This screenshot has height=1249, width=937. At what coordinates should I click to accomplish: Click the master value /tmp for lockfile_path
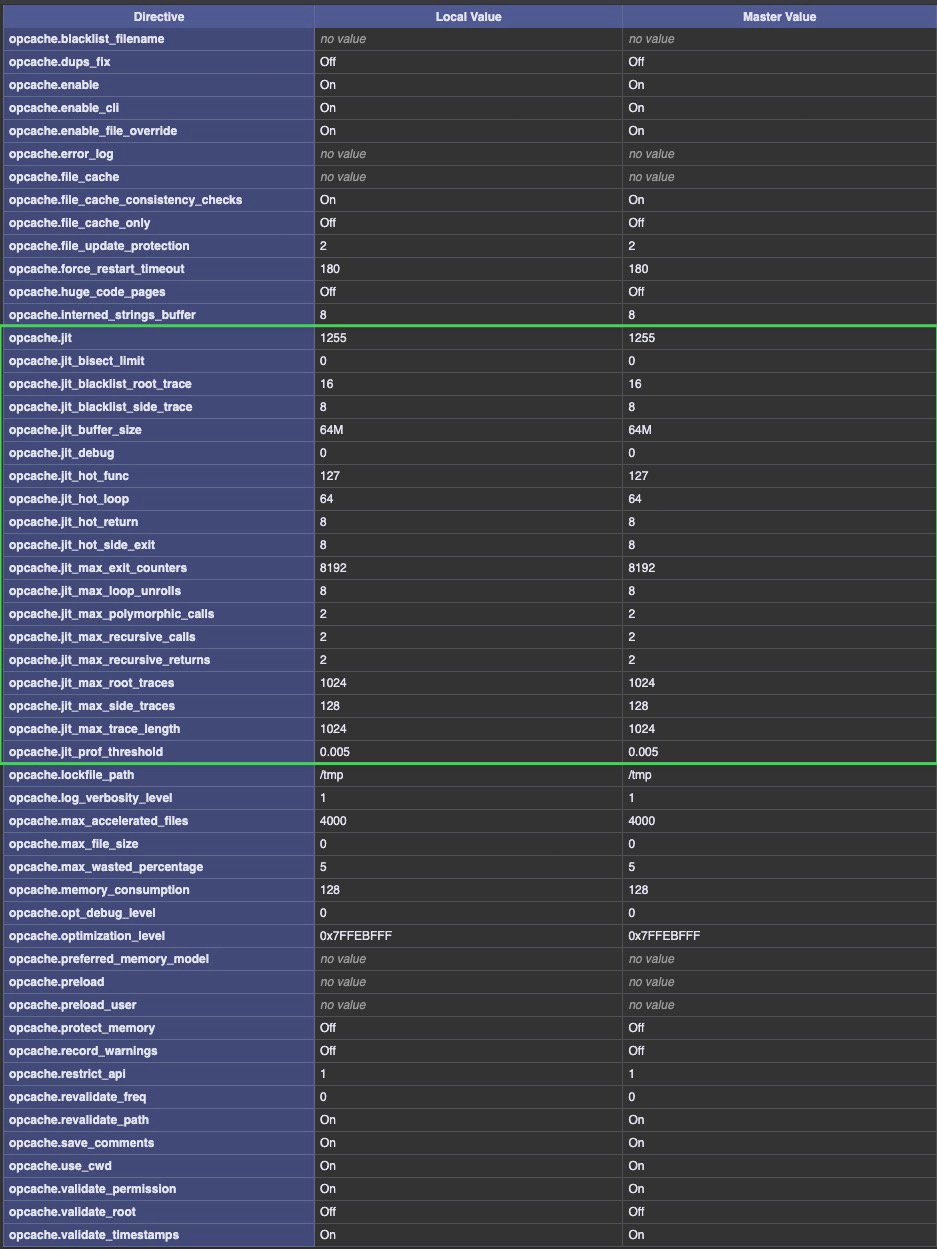tap(641, 775)
